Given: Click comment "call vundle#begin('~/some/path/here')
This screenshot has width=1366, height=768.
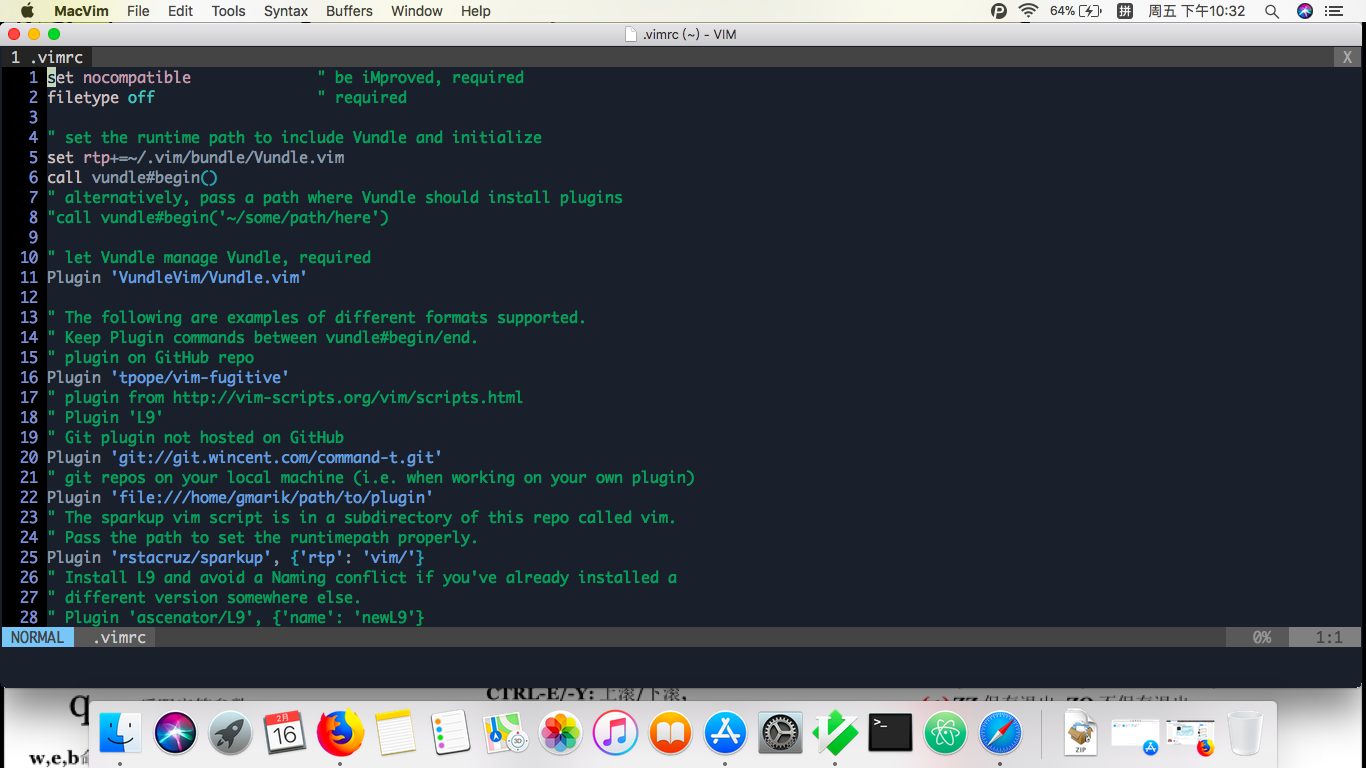Looking at the screenshot, I should (218, 217).
